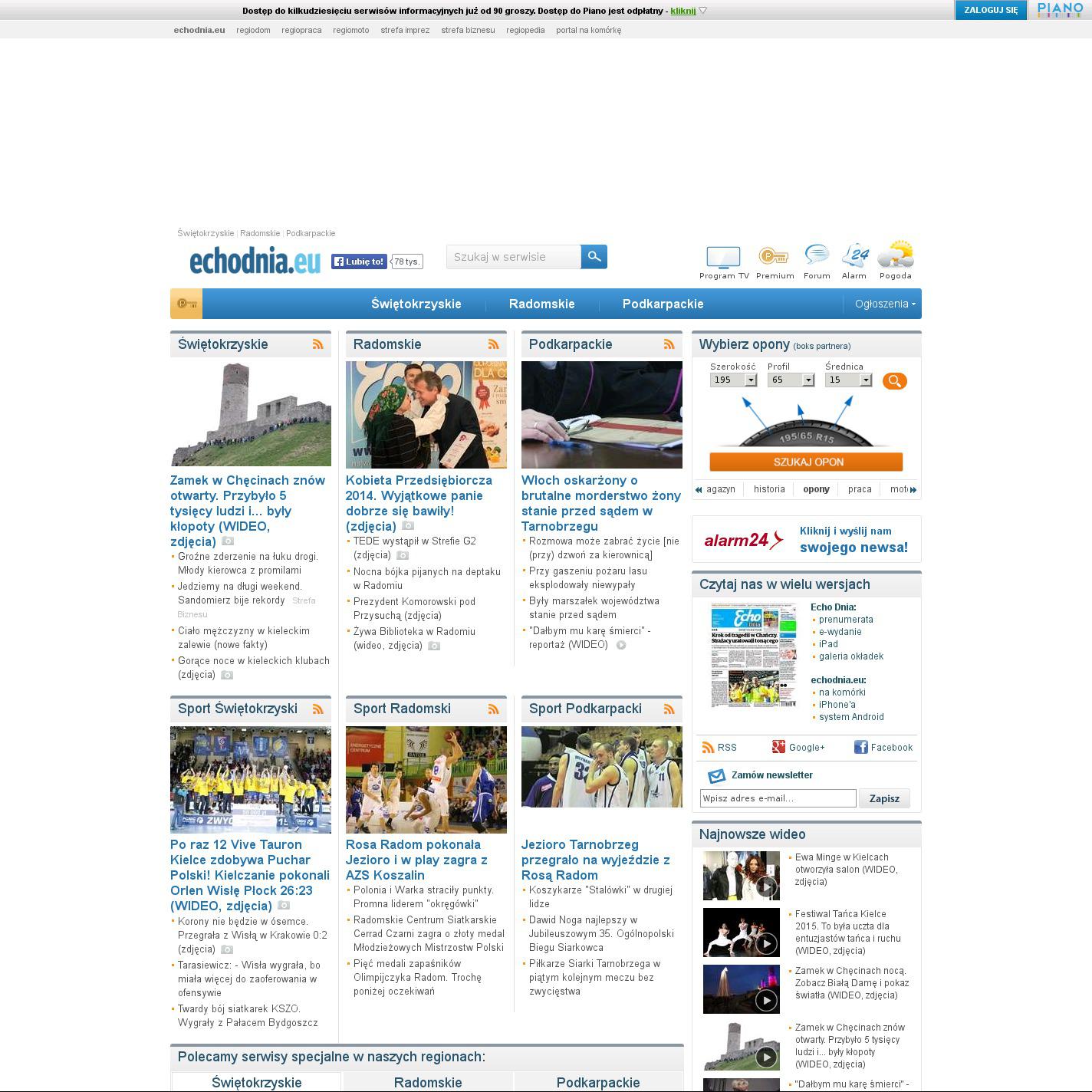The image size is (1092, 1092).
Task: Open the Profil tire profile dropdown
Action: (x=791, y=380)
